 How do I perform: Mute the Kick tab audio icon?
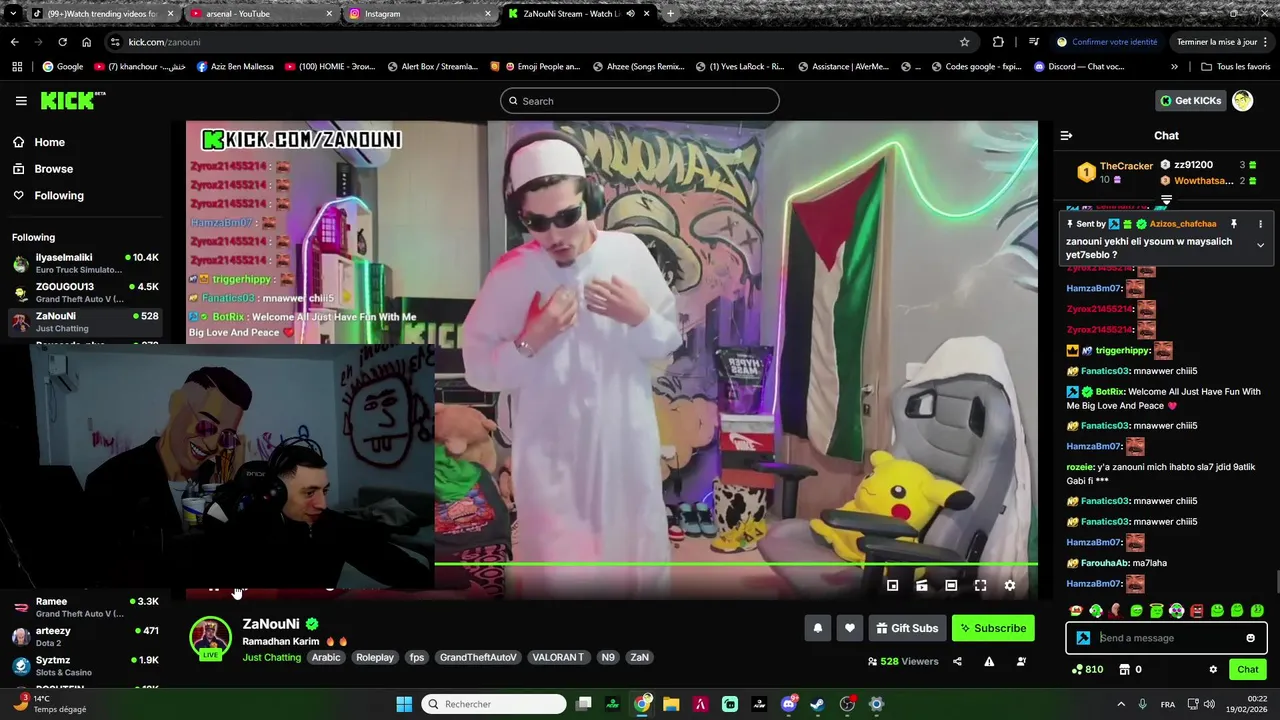click(630, 14)
